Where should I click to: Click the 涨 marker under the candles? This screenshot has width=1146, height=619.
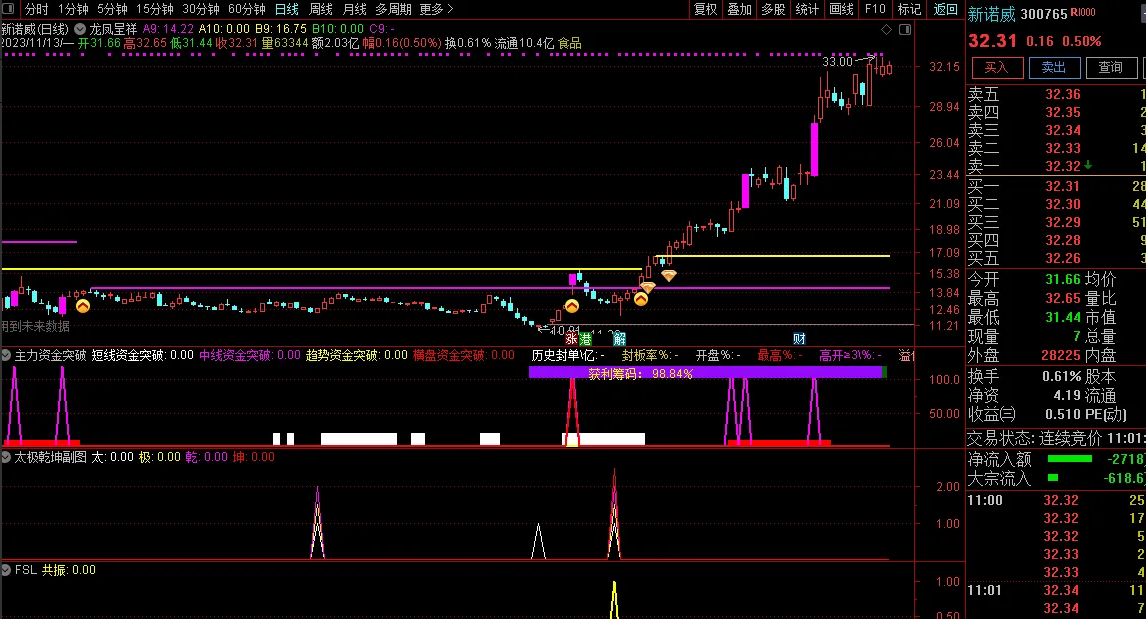click(x=571, y=339)
